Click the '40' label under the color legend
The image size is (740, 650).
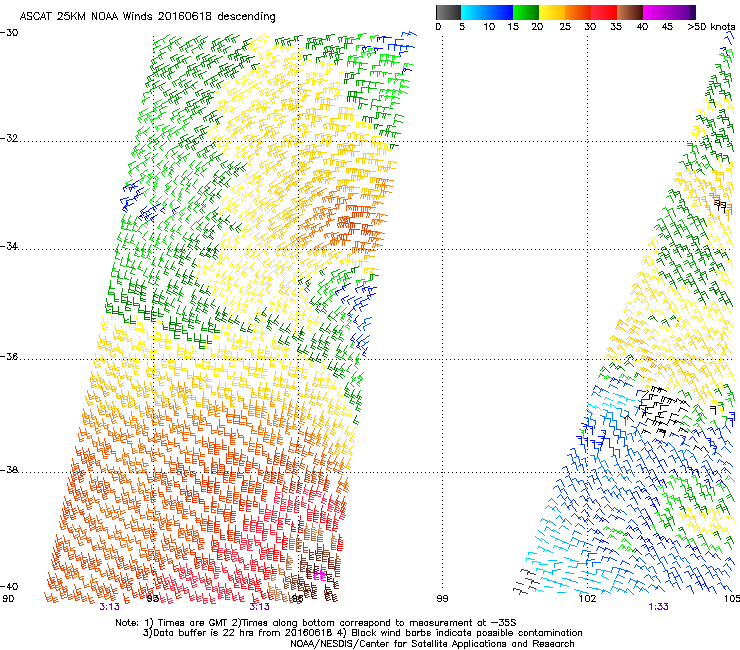(x=642, y=27)
